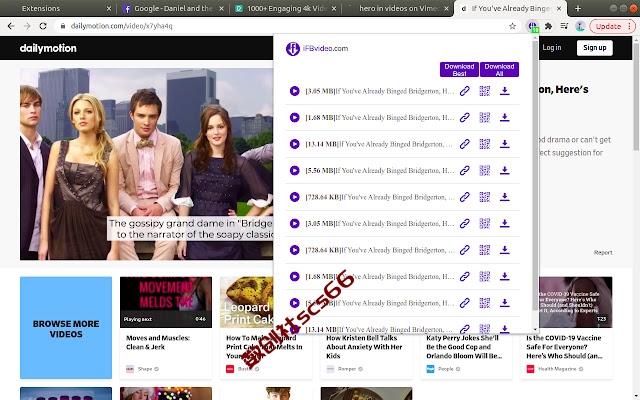
Task: Go to the dailymotion home logo
Action: click(x=48, y=48)
